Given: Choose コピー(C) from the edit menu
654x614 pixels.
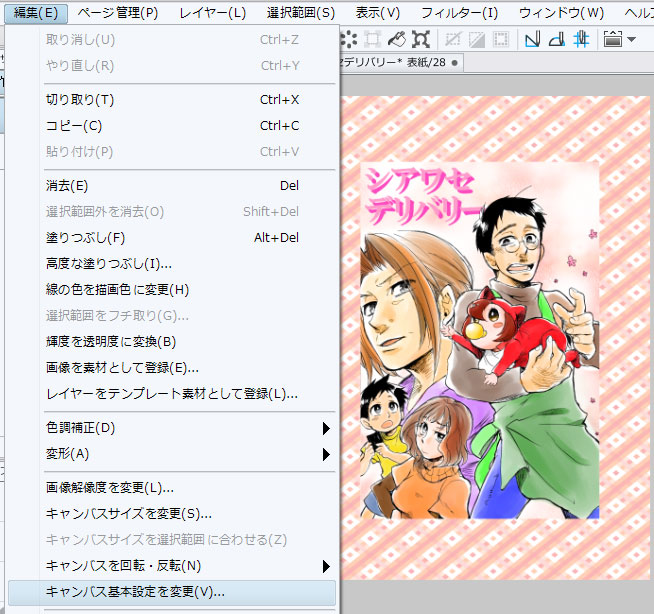Looking at the screenshot, I should click(x=172, y=126).
